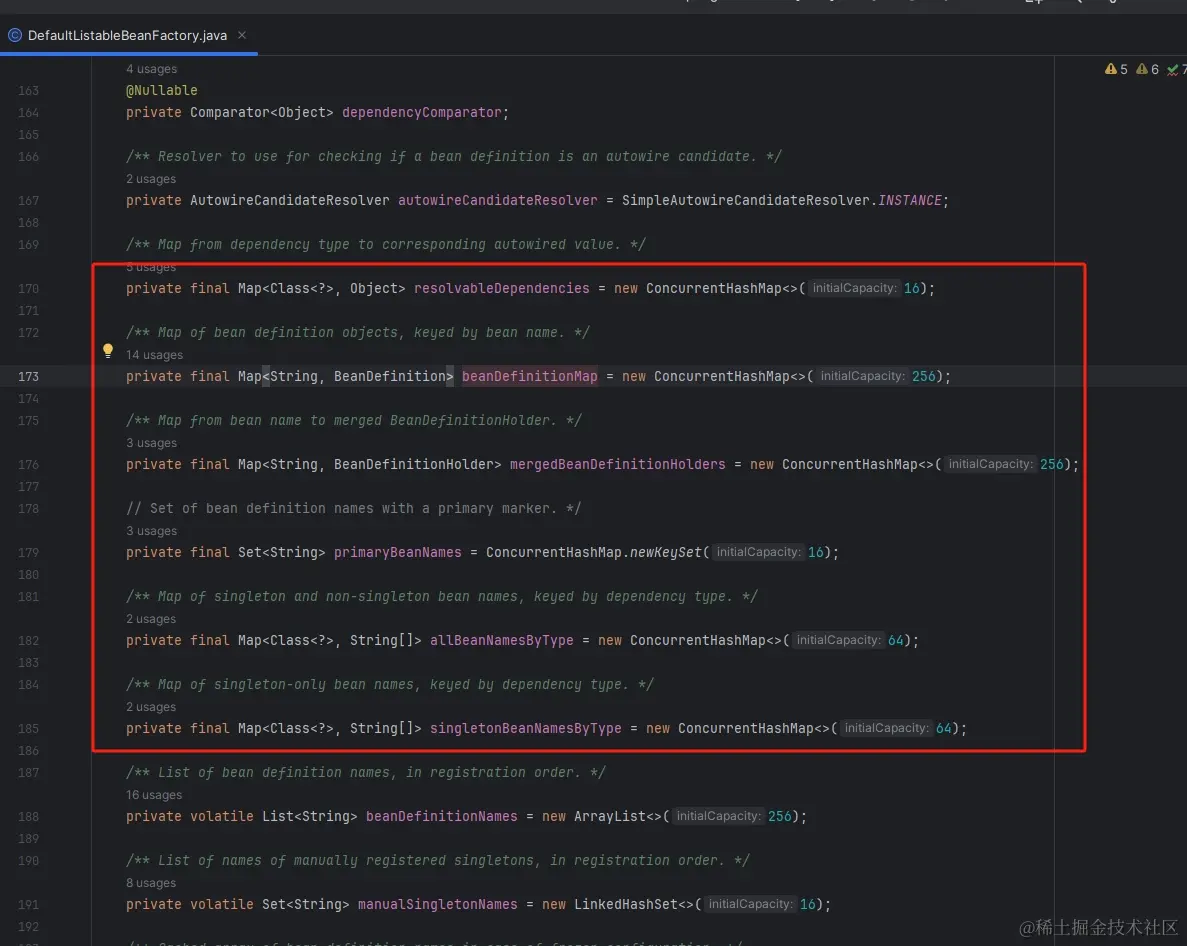
Task: Click the allBeanNamesByType field name
Action: (x=501, y=640)
